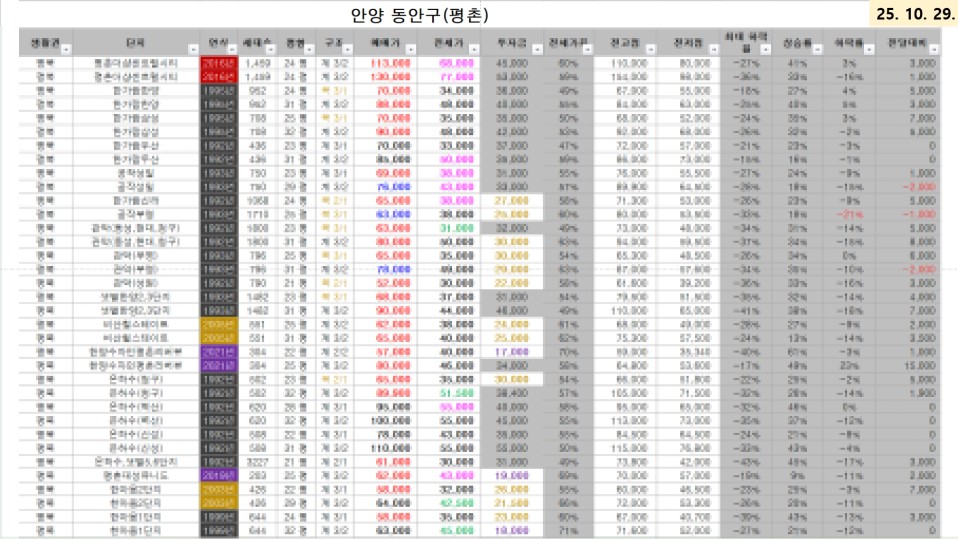Image resolution: width=958 pixels, height=539 pixels.
Task: Click the purple 17,000 investment cell
Action: tap(511, 352)
